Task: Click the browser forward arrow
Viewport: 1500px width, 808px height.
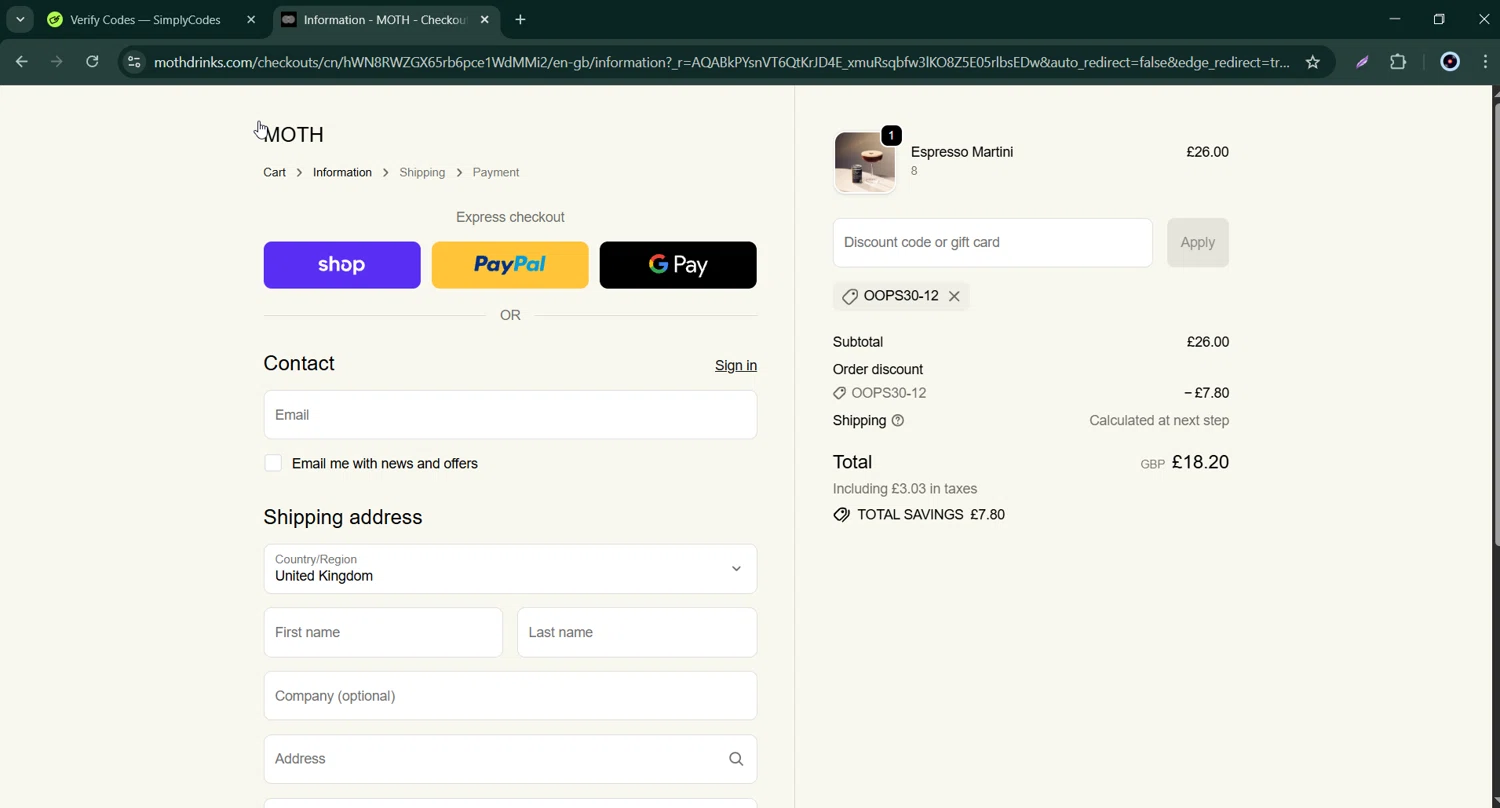Action: click(56, 62)
